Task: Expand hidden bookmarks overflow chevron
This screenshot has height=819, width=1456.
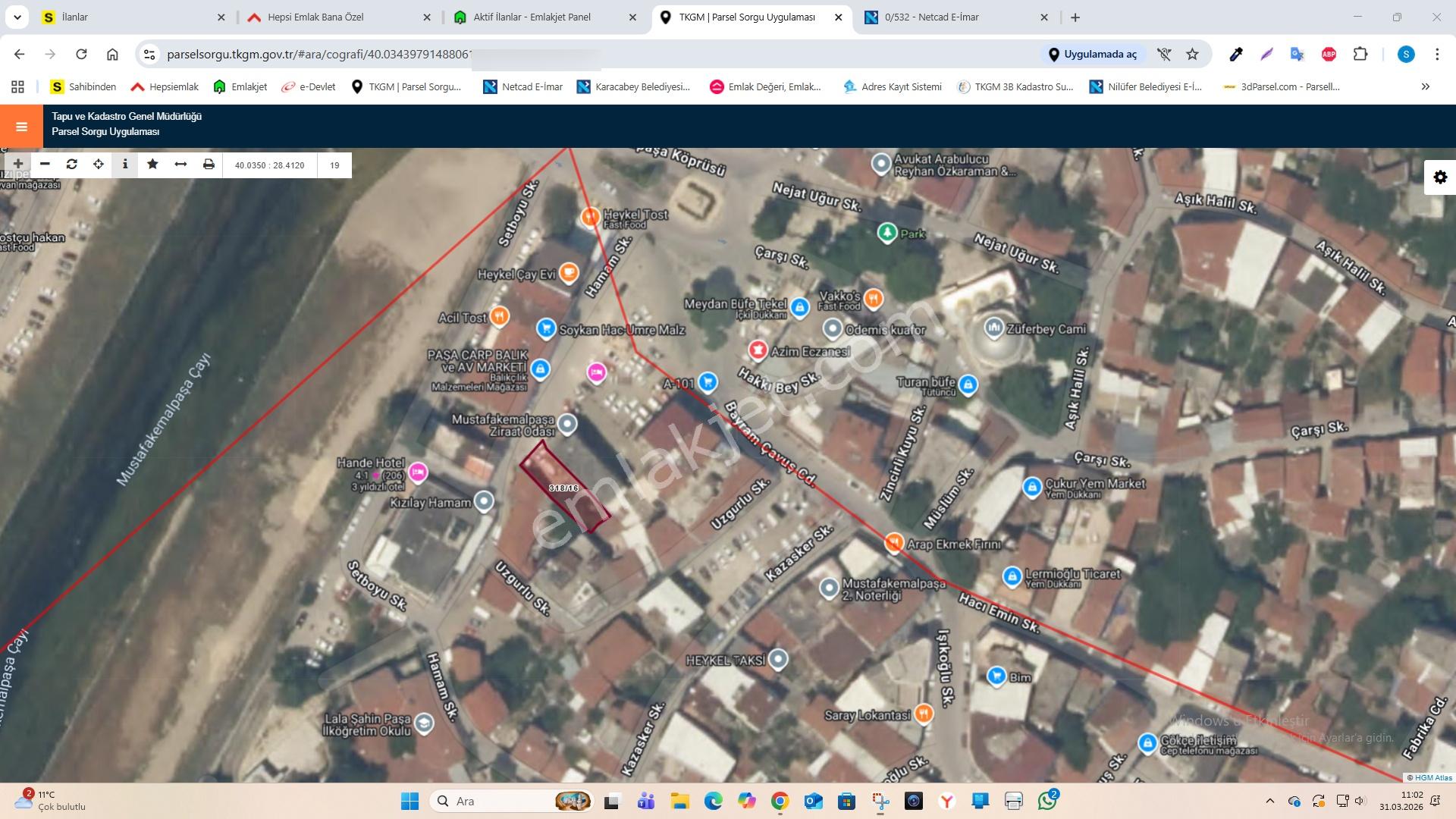Action: (1426, 86)
